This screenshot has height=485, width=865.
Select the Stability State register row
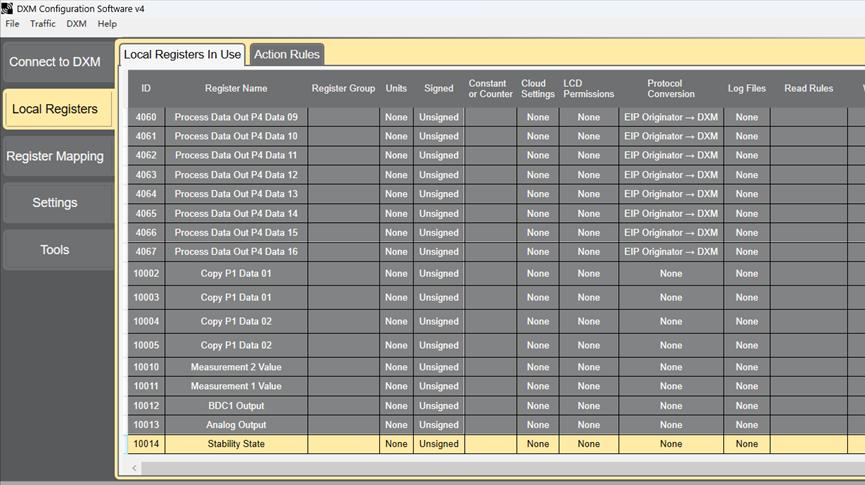(x=236, y=444)
